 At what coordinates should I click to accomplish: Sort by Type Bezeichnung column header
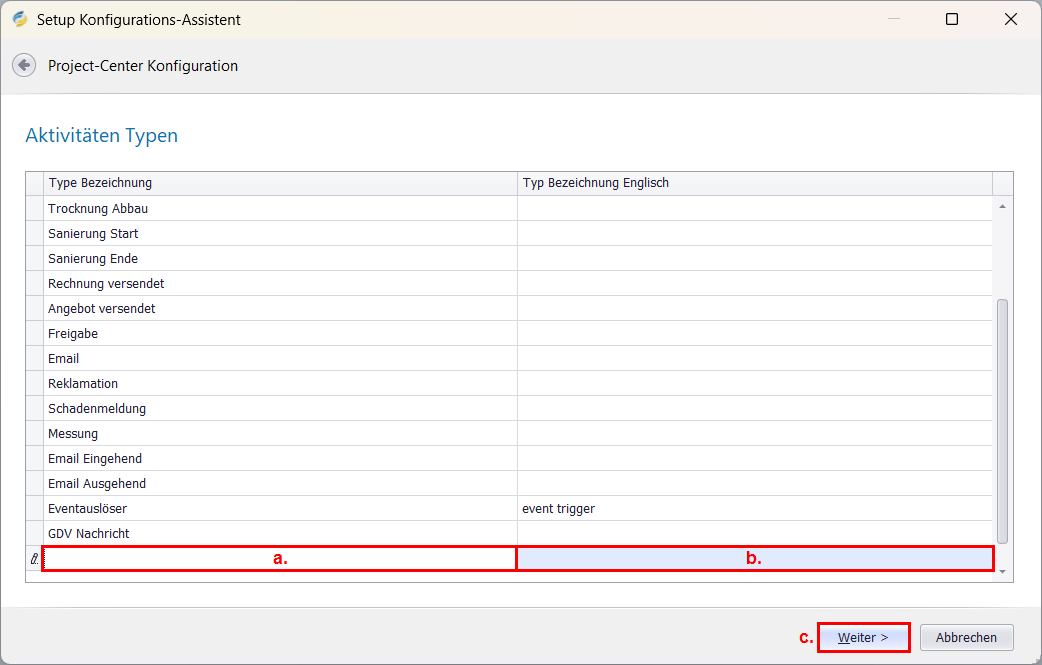(x=280, y=183)
